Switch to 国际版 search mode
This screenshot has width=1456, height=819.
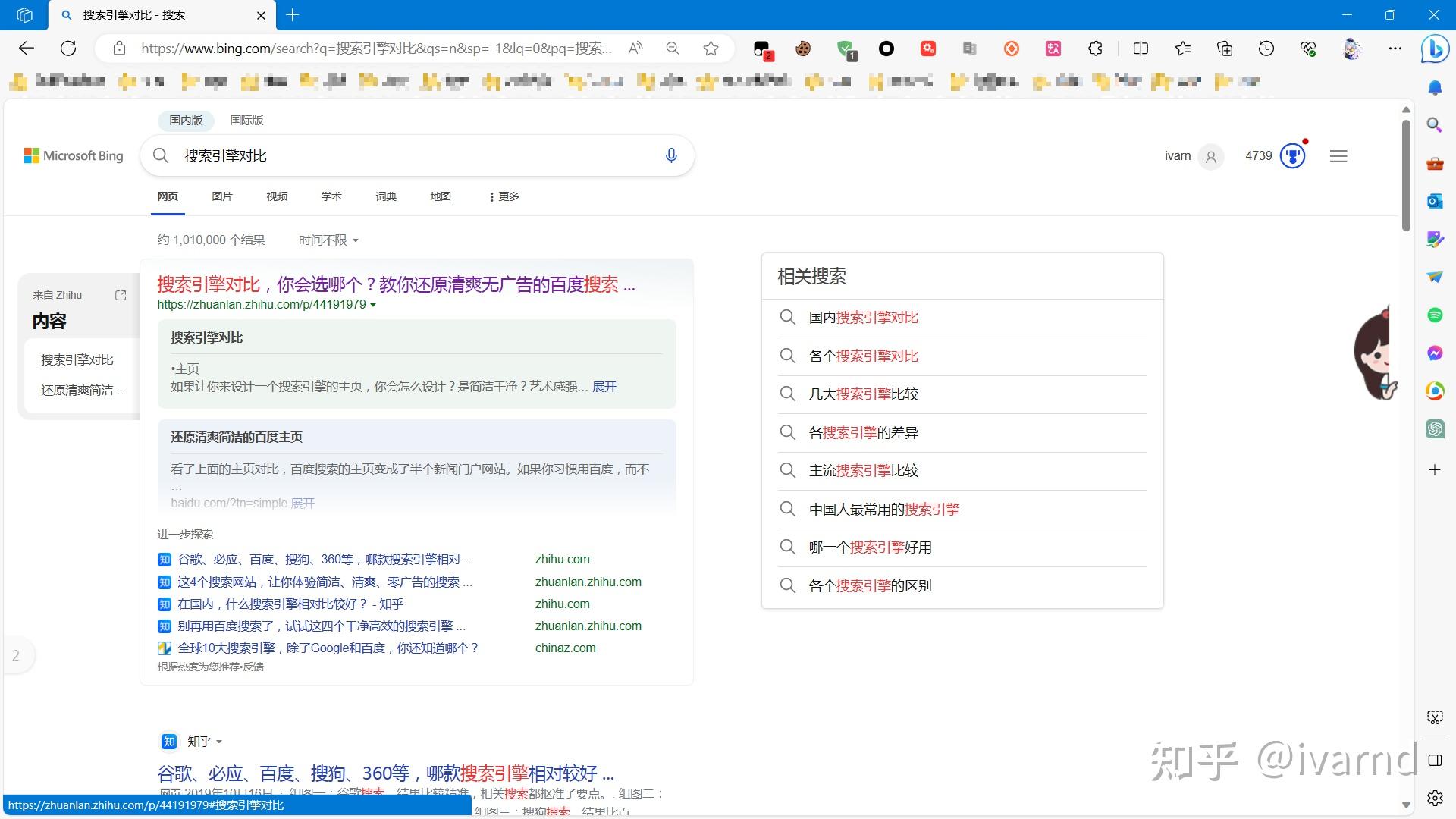click(x=246, y=120)
